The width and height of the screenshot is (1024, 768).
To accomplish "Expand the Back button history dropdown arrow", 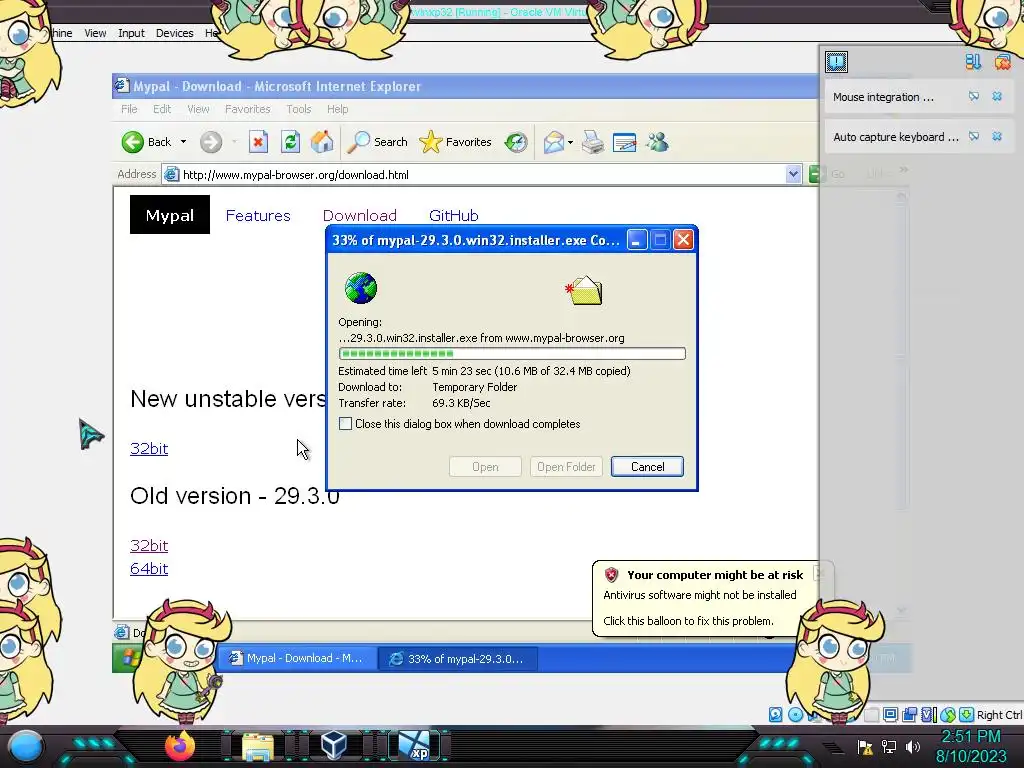I will (184, 142).
